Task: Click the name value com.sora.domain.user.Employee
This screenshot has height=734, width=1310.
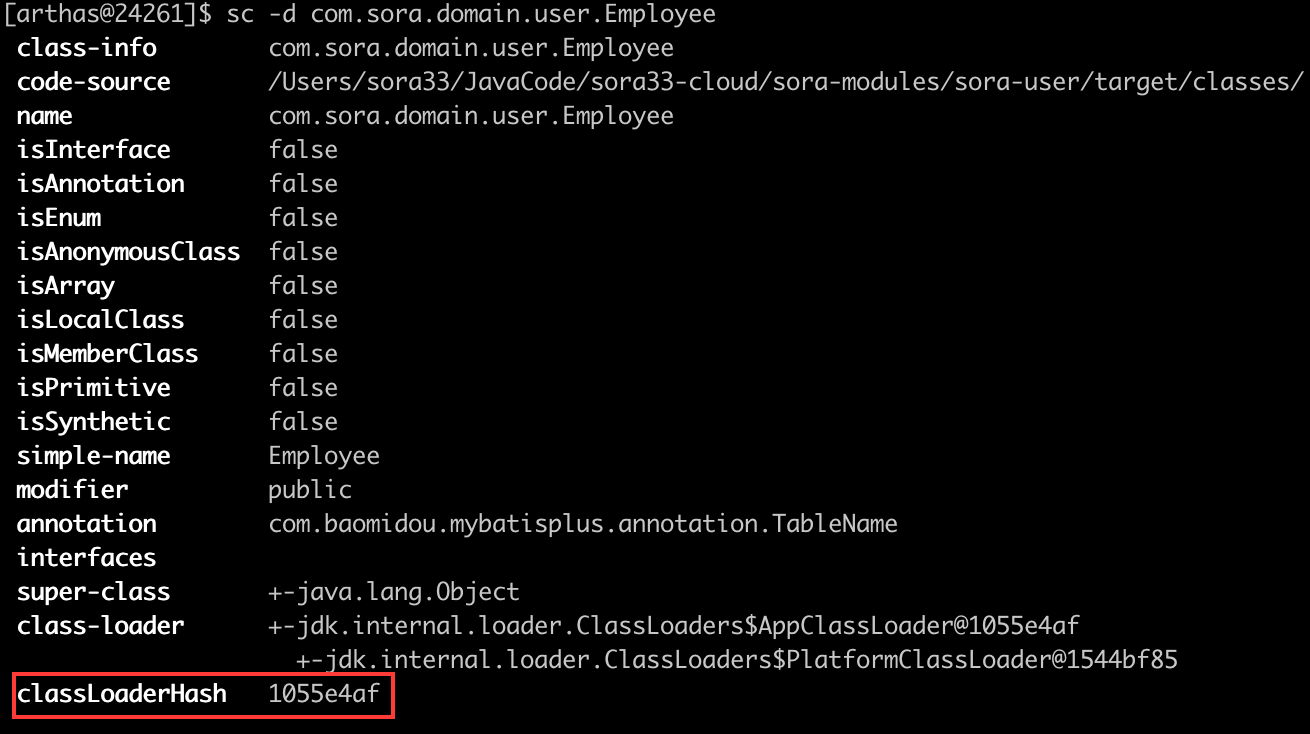Action: click(x=471, y=116)
